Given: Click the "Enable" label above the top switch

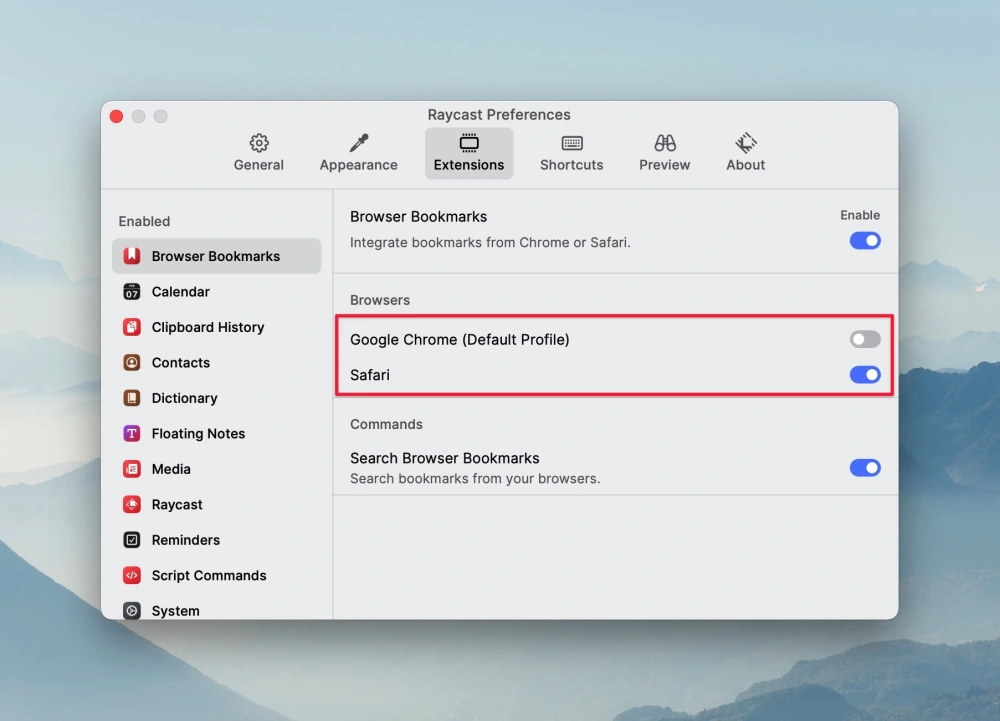Looking at the screenshot, I should 860,215.
